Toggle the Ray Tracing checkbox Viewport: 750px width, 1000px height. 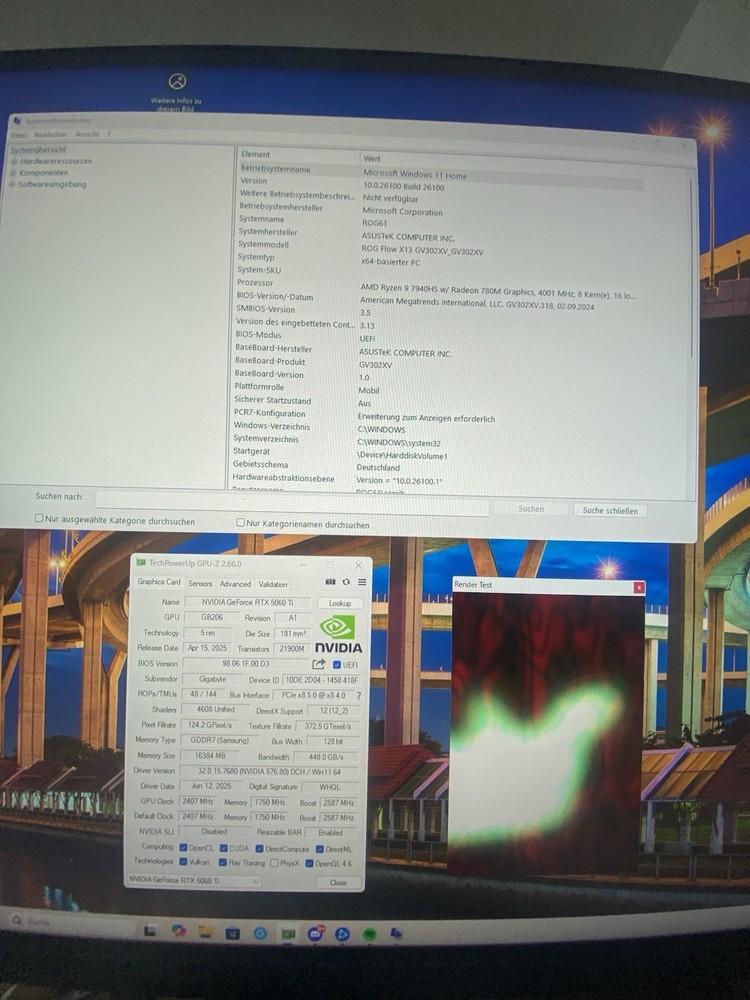(223, 862)
